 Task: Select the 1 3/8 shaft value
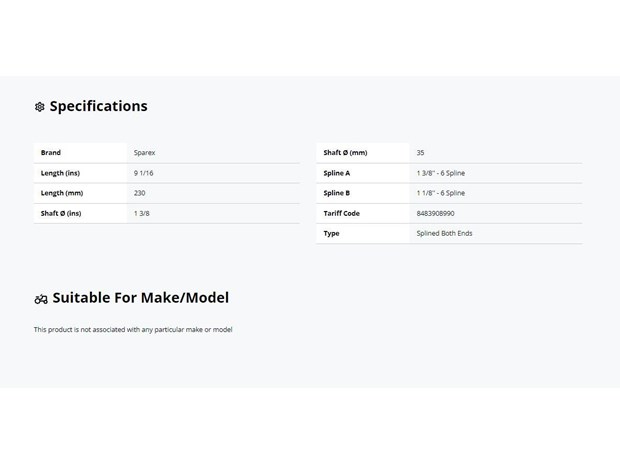142,213
